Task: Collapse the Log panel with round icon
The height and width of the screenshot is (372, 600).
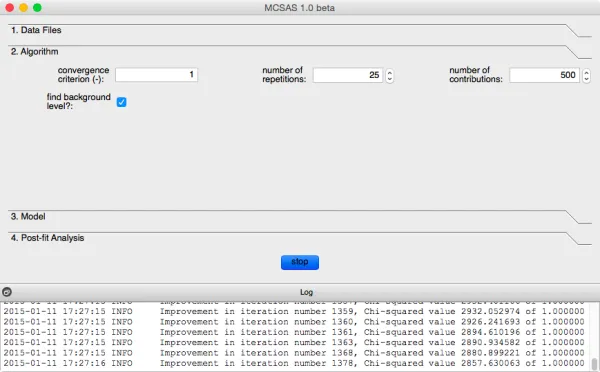Action: pyautogui.click(x=7, y=292)
